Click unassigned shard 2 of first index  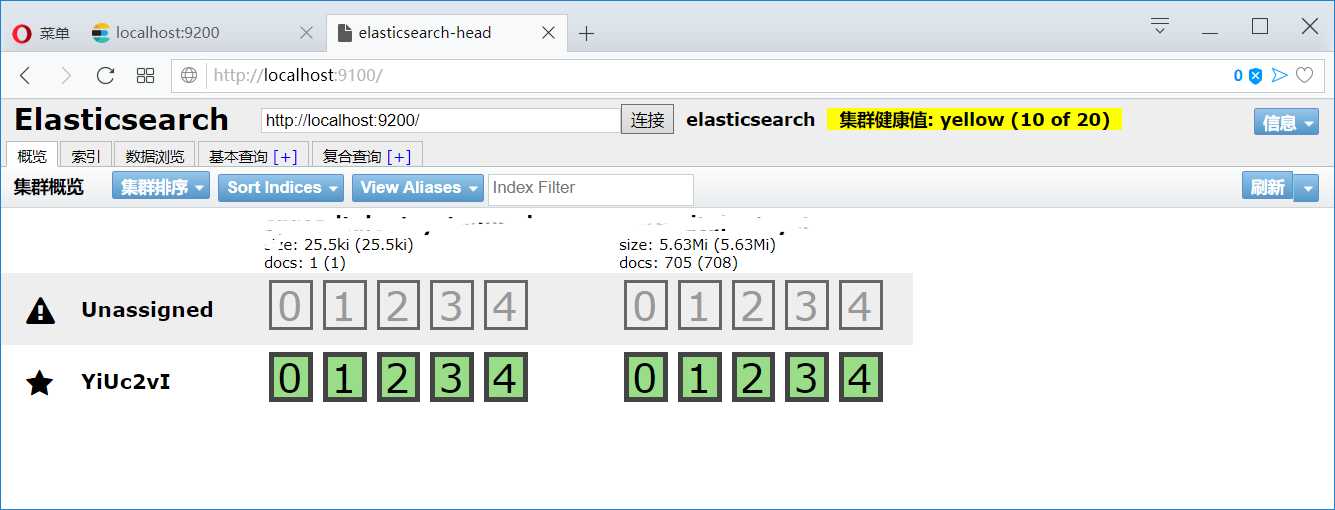[x=398, y=305]
